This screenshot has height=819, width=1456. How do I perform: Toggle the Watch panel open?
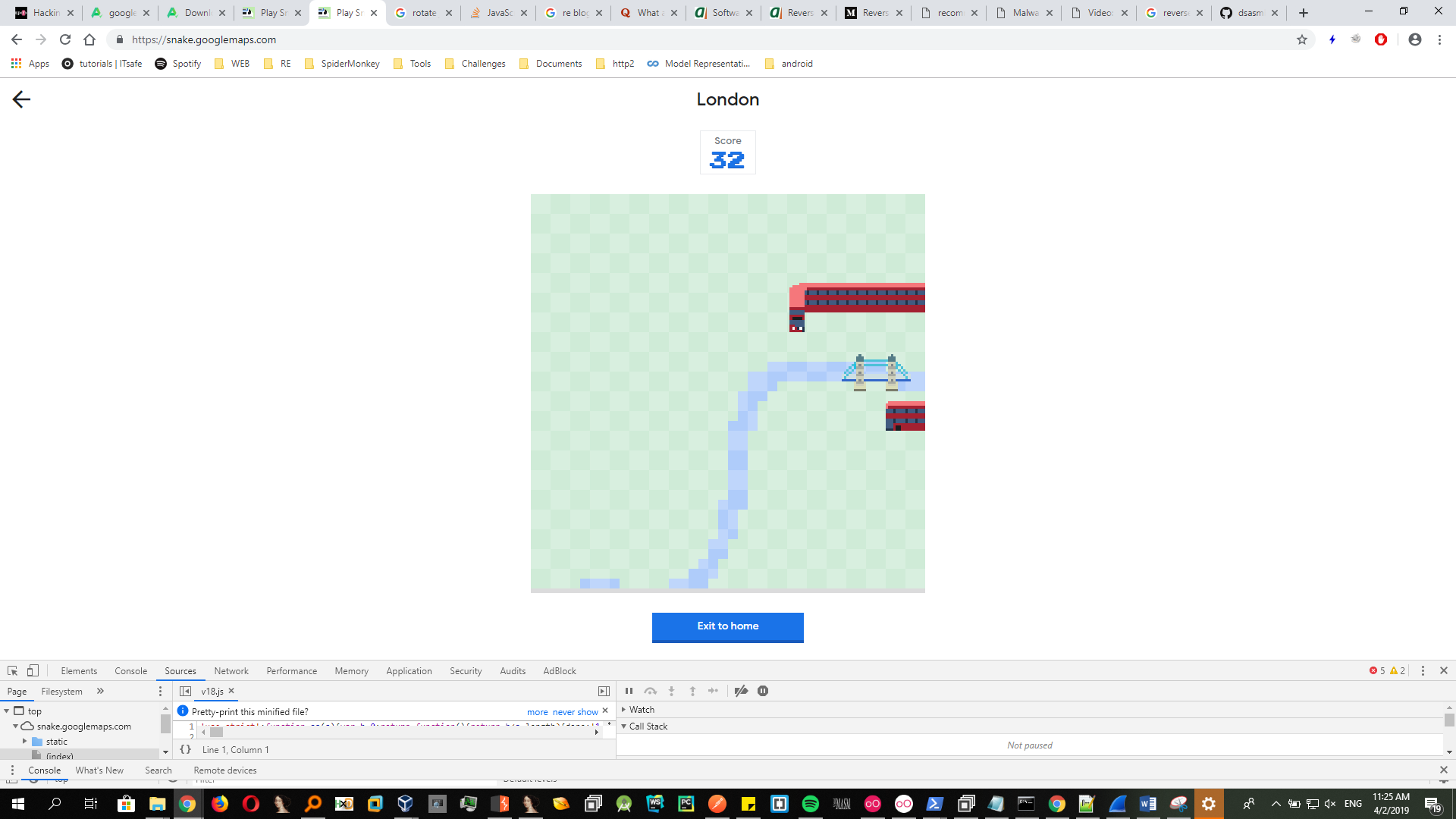(x=625, y=709)
